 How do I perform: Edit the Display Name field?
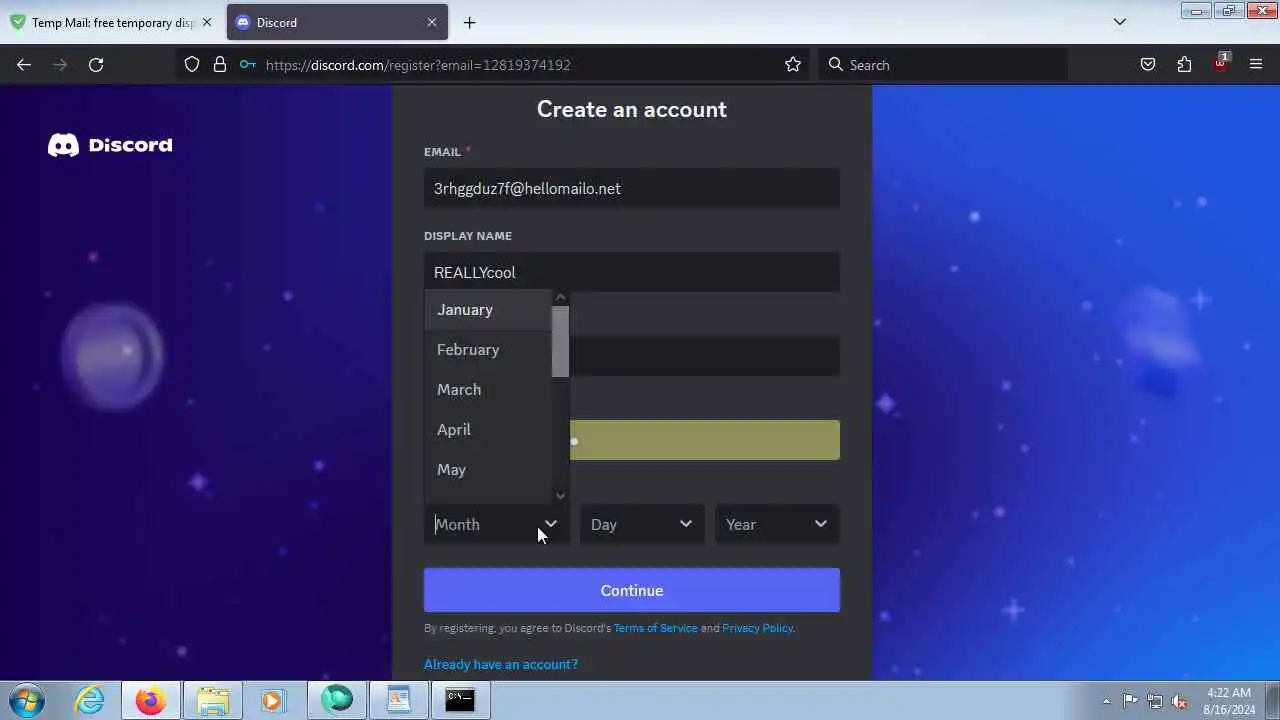click(632, 272)
